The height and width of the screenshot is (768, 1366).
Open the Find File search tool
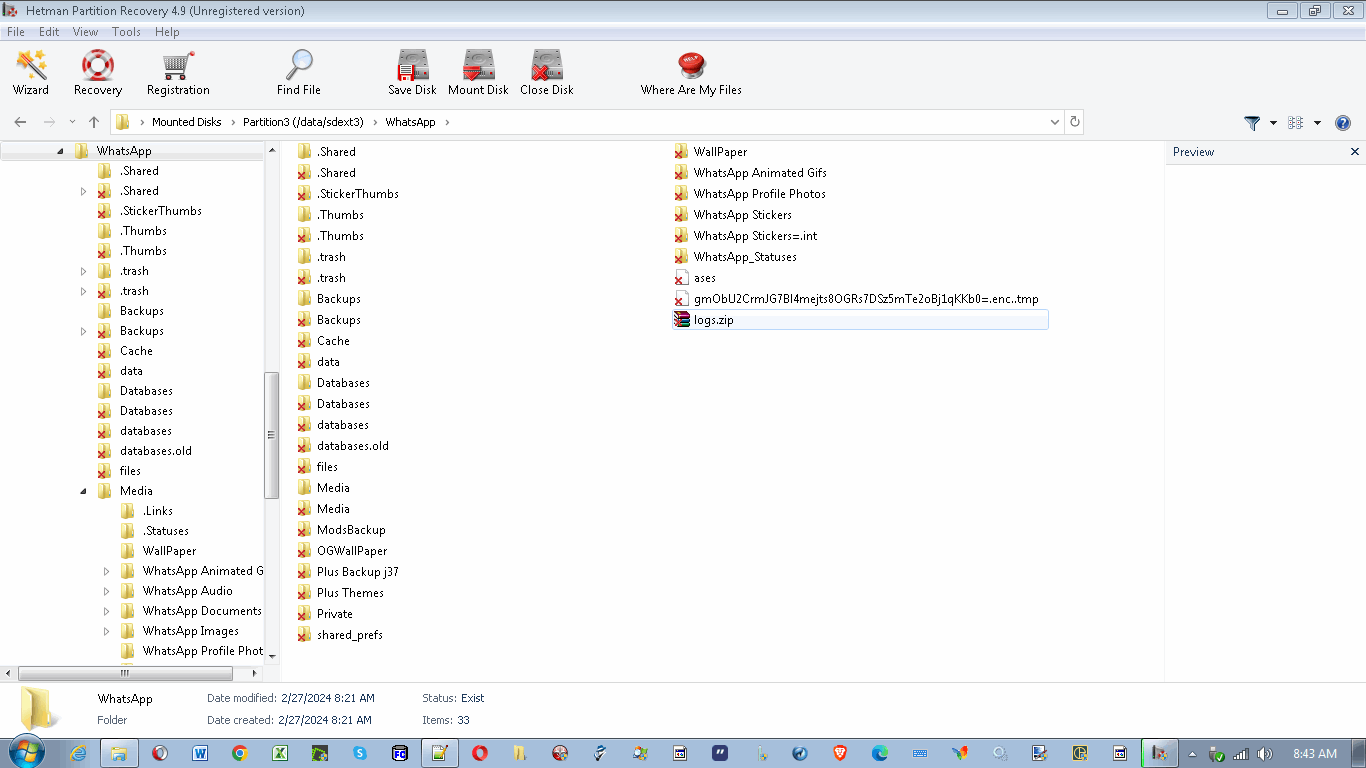coord(299,73)
